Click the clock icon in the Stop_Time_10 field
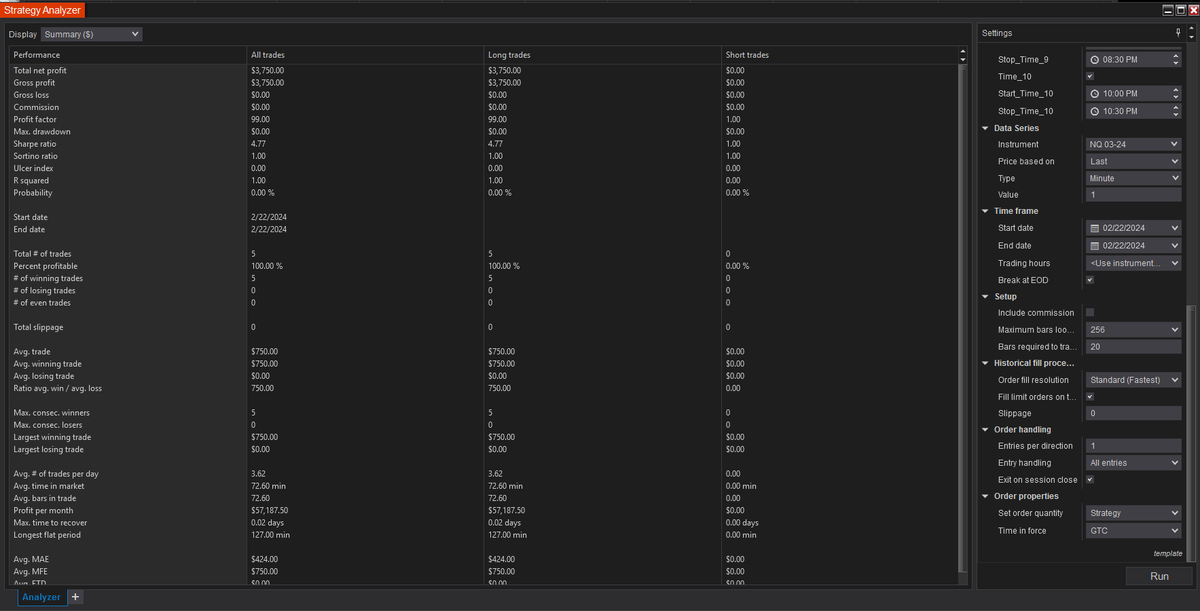This screenshot has width=1200, height=611. click(x=1095, y=111)
